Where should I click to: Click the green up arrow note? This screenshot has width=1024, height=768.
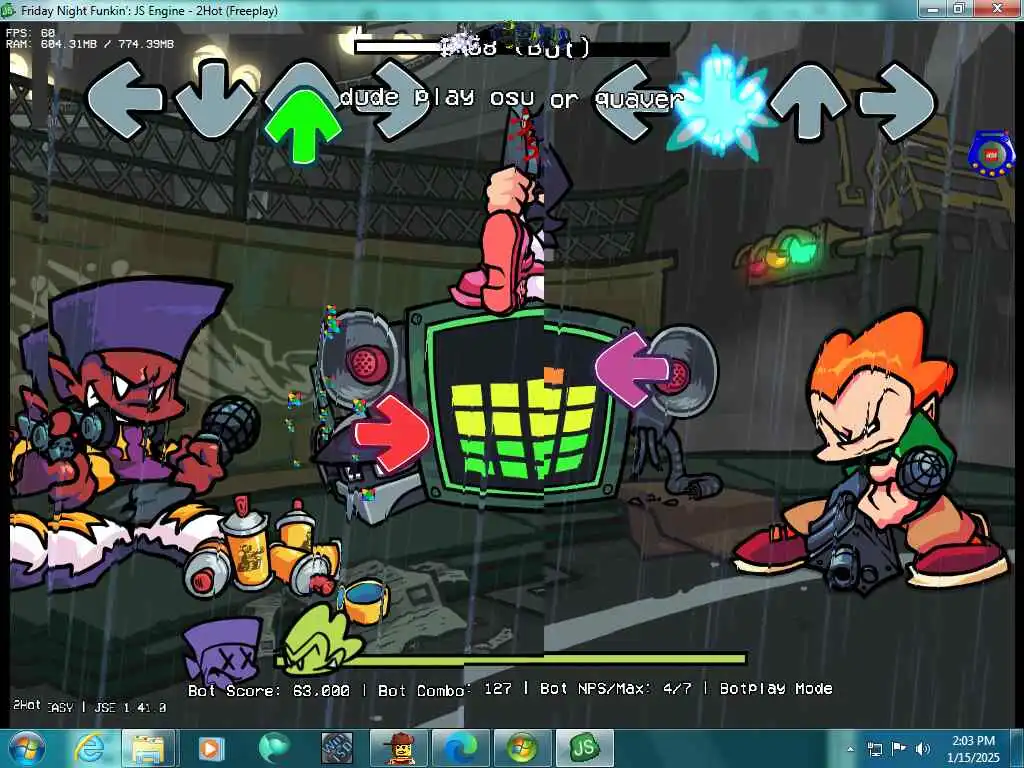302,127
